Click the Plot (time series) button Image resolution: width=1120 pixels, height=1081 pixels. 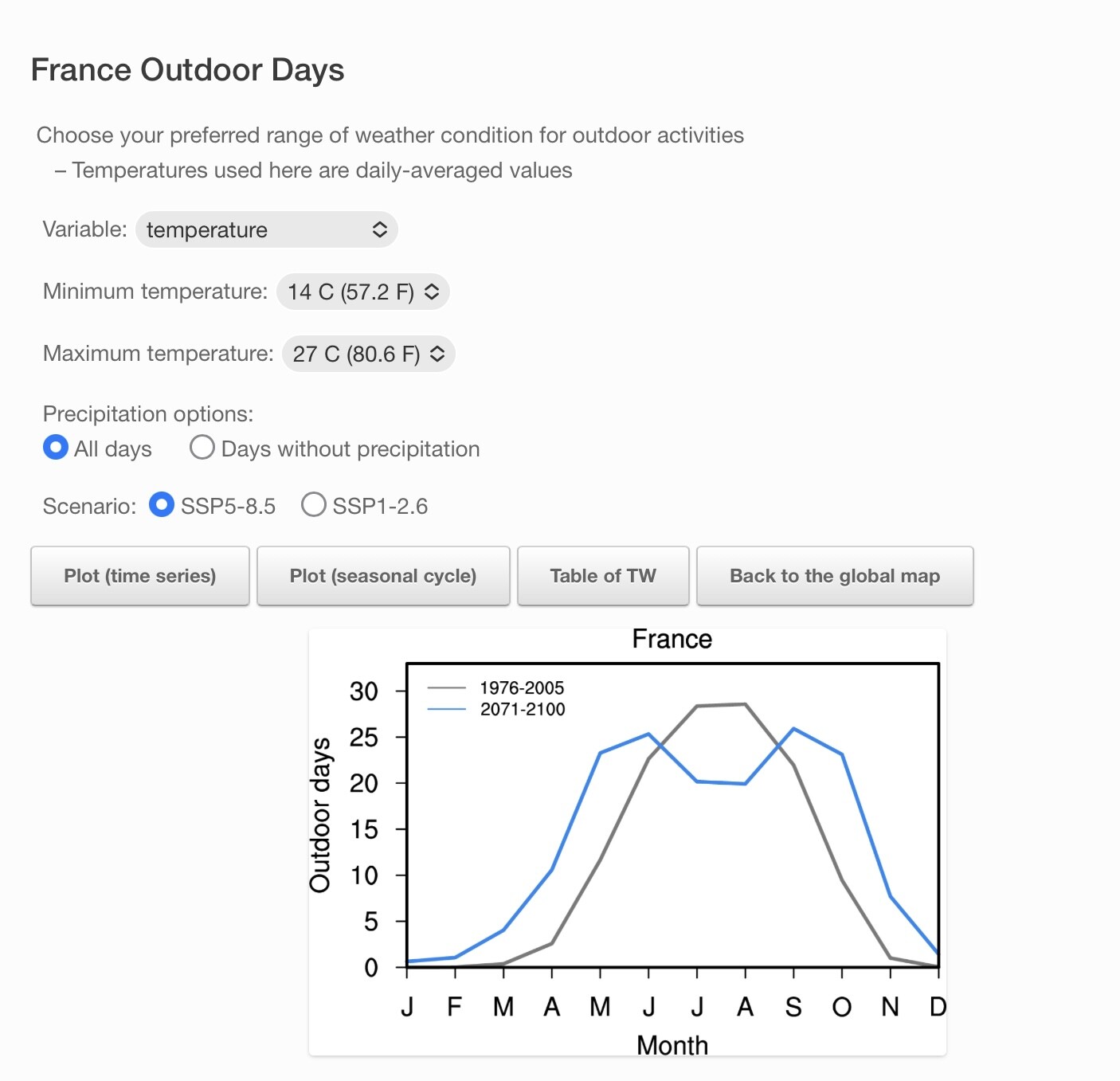(140, 576)
